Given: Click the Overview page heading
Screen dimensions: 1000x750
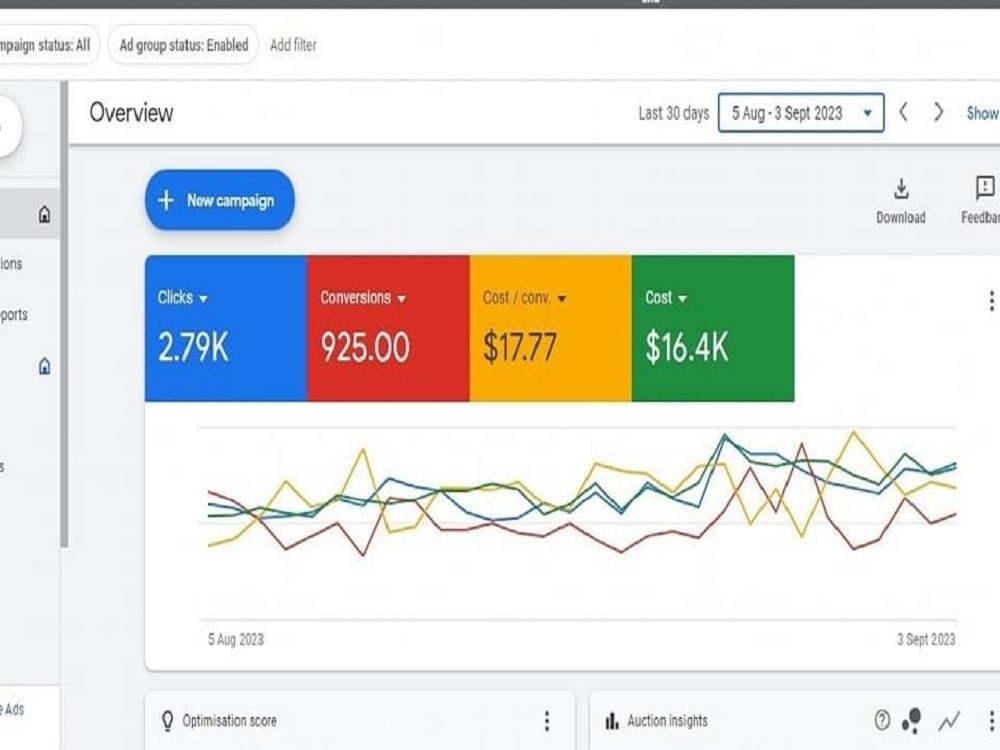Looking at the screenshot, I should (131, 113).
